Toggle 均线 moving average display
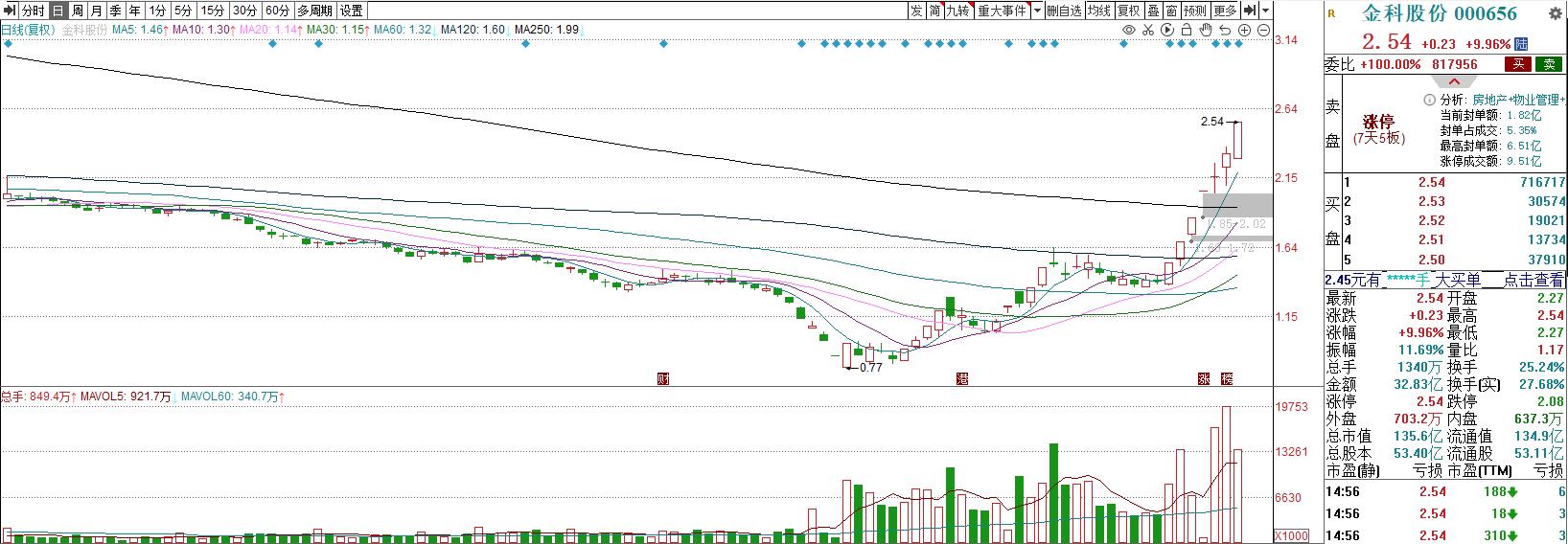Image resolution: width=1568 pixels, height=544 pixels. pyautogui.click(x=1098, y=11)
